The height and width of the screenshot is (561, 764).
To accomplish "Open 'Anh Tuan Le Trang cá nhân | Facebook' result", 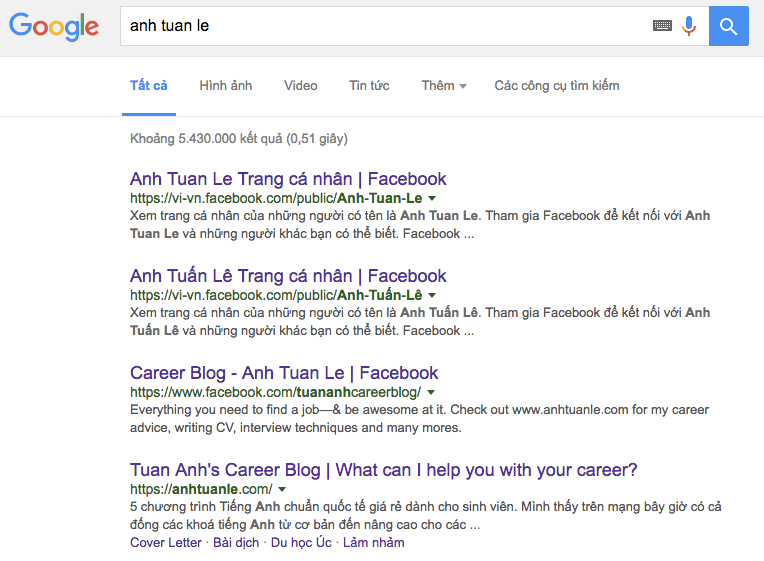I will (288, 179).
